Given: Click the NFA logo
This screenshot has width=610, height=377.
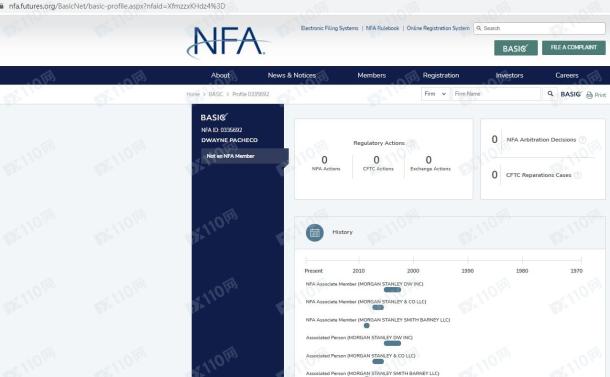Looking at the screenshot, I should [x=228, y=42].
